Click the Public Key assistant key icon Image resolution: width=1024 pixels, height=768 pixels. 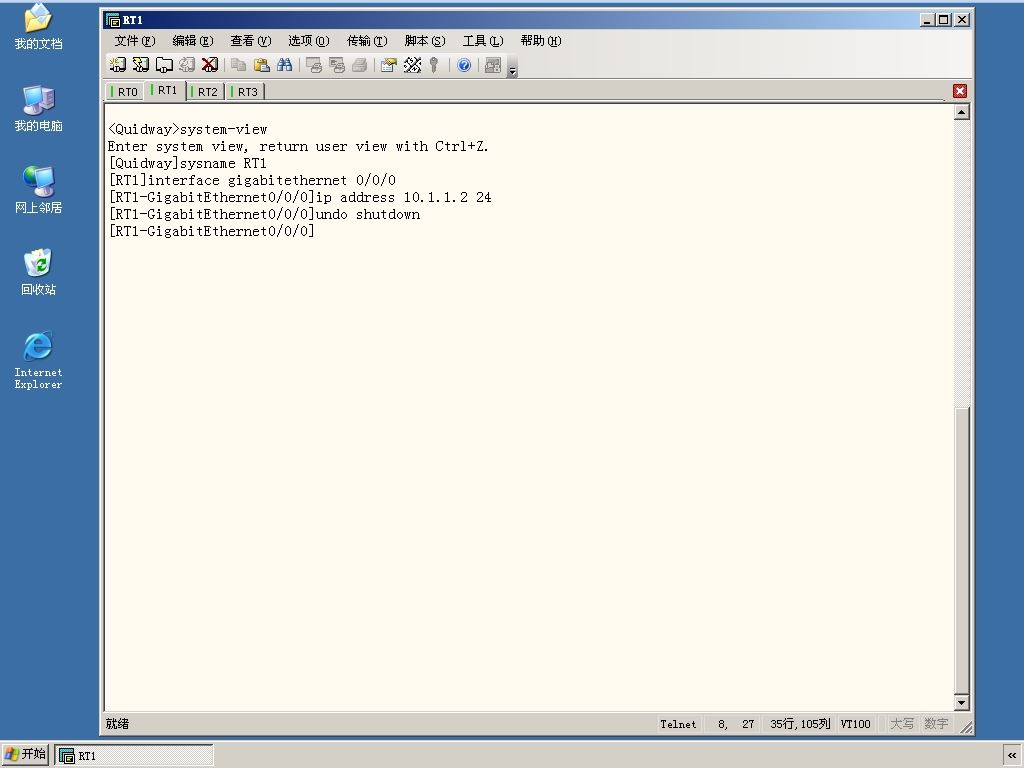[x=434, y=65]
